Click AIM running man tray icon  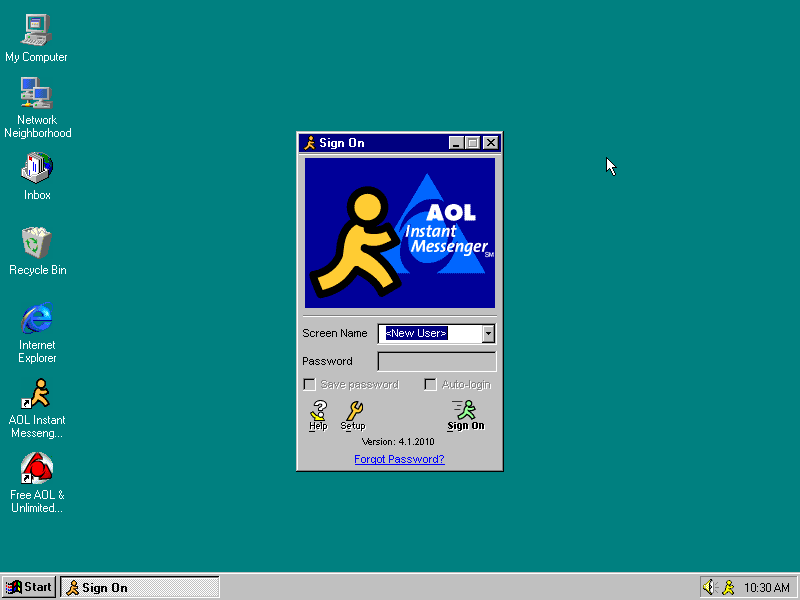click(x=728, y=587)
